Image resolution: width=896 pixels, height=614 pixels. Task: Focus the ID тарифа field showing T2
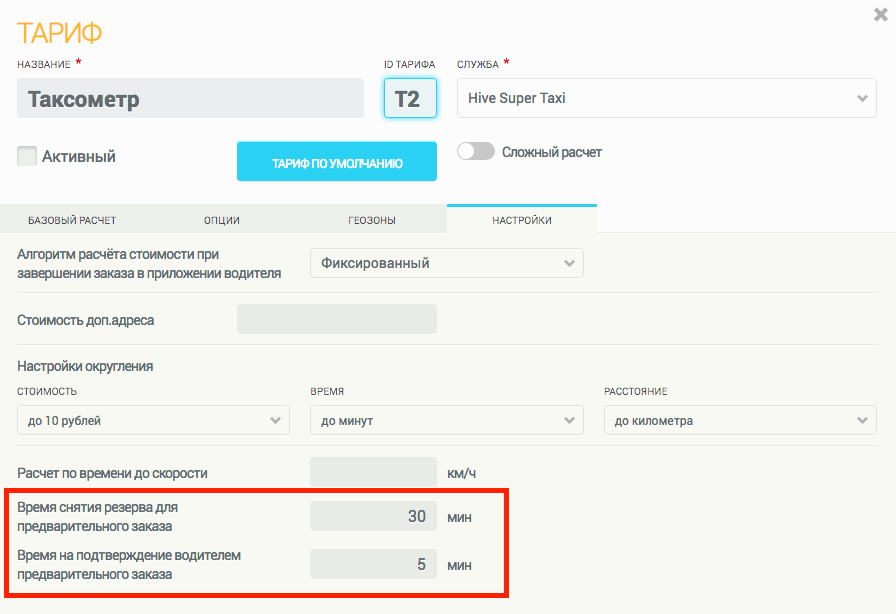click(x=410, y=99)
